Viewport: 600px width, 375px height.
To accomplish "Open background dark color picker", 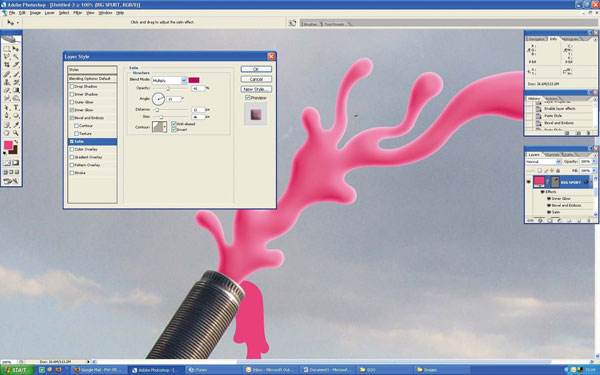I will pos(14,150).
